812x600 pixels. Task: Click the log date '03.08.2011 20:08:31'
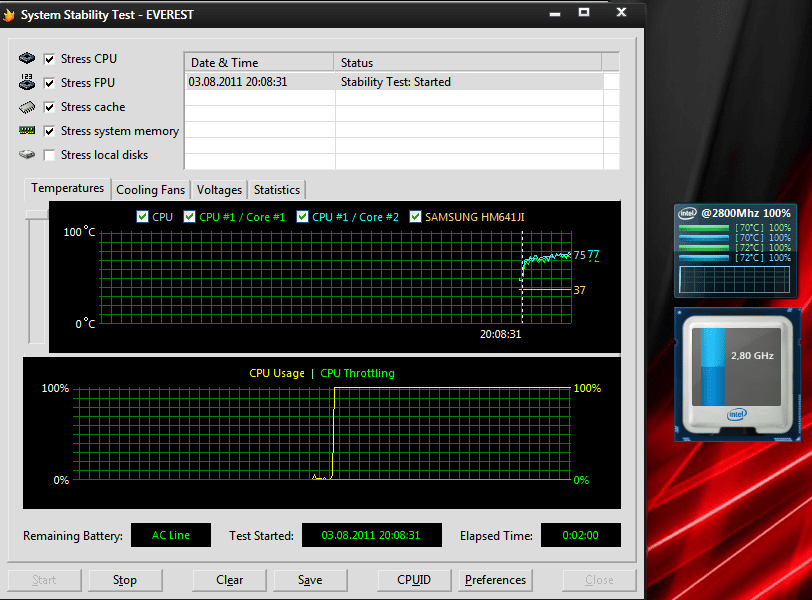point(238,82)
